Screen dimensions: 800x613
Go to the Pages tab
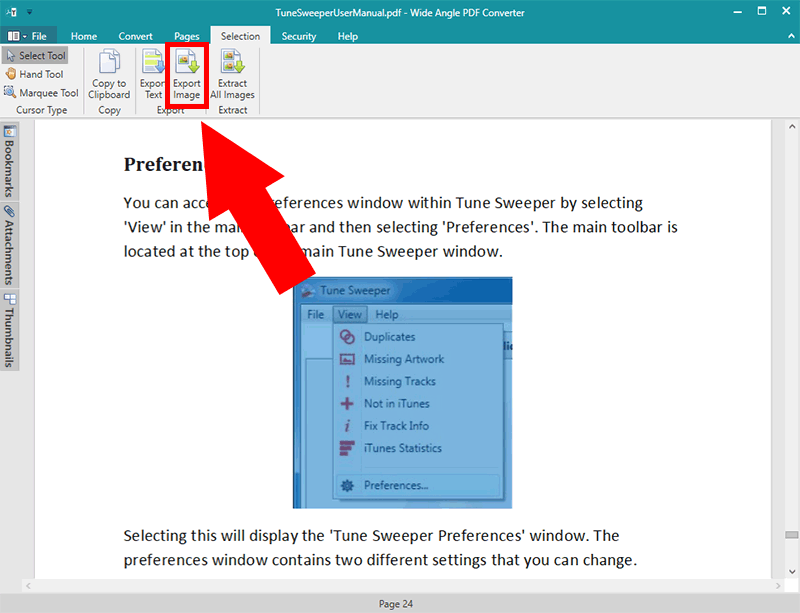click(x=187, y=36)
